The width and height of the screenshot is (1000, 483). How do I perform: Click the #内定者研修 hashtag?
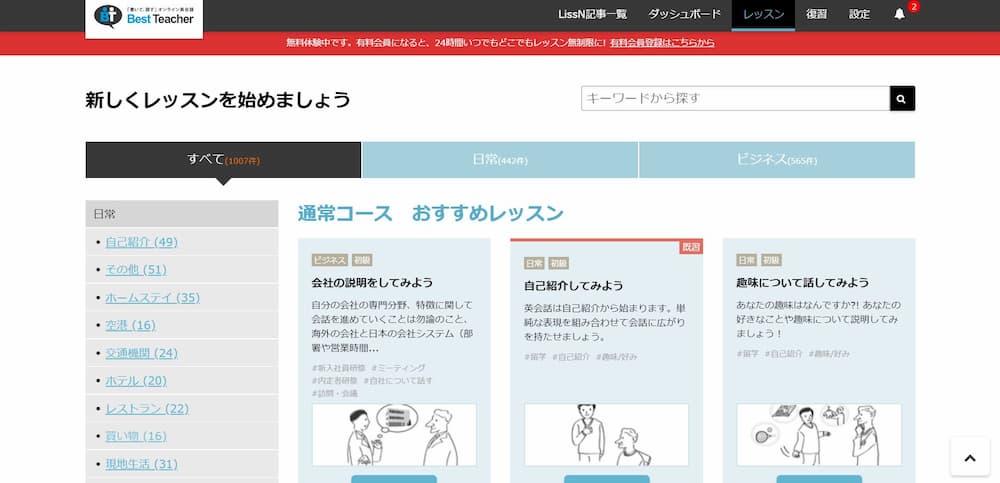click(x=335, y=380)
